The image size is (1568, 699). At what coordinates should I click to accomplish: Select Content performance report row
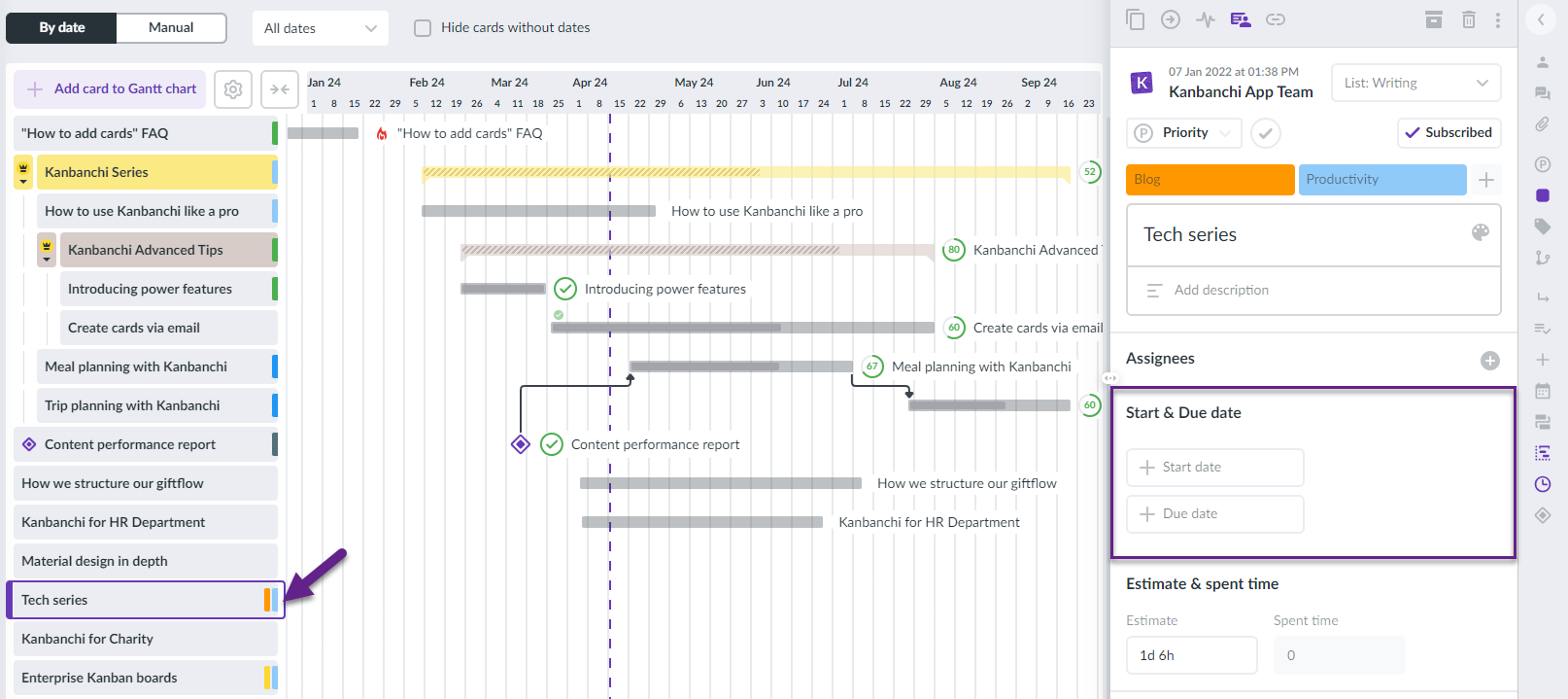[x=146, y=444]
